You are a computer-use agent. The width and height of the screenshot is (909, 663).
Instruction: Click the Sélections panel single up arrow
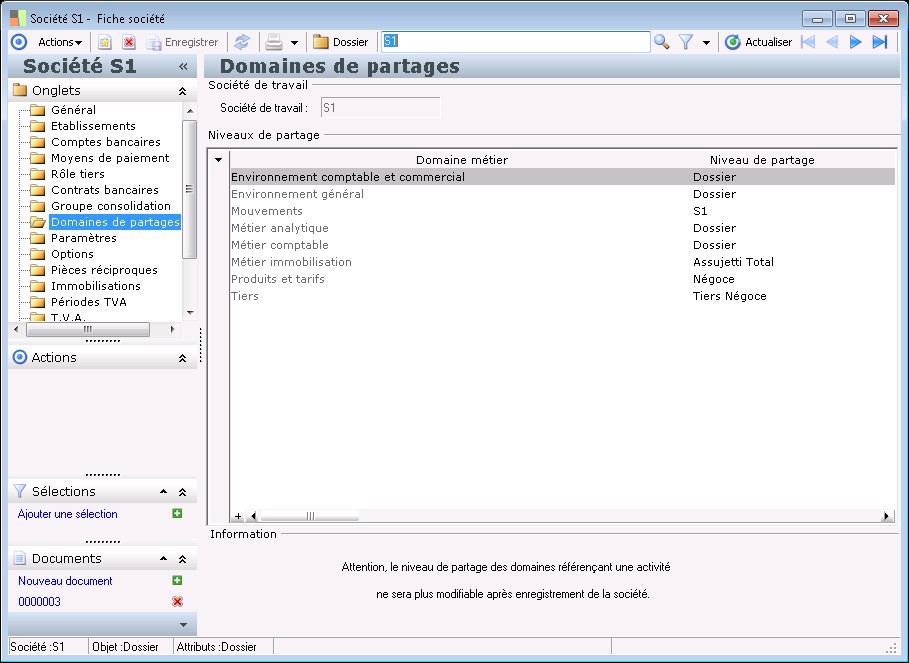(x=163, y=491)
